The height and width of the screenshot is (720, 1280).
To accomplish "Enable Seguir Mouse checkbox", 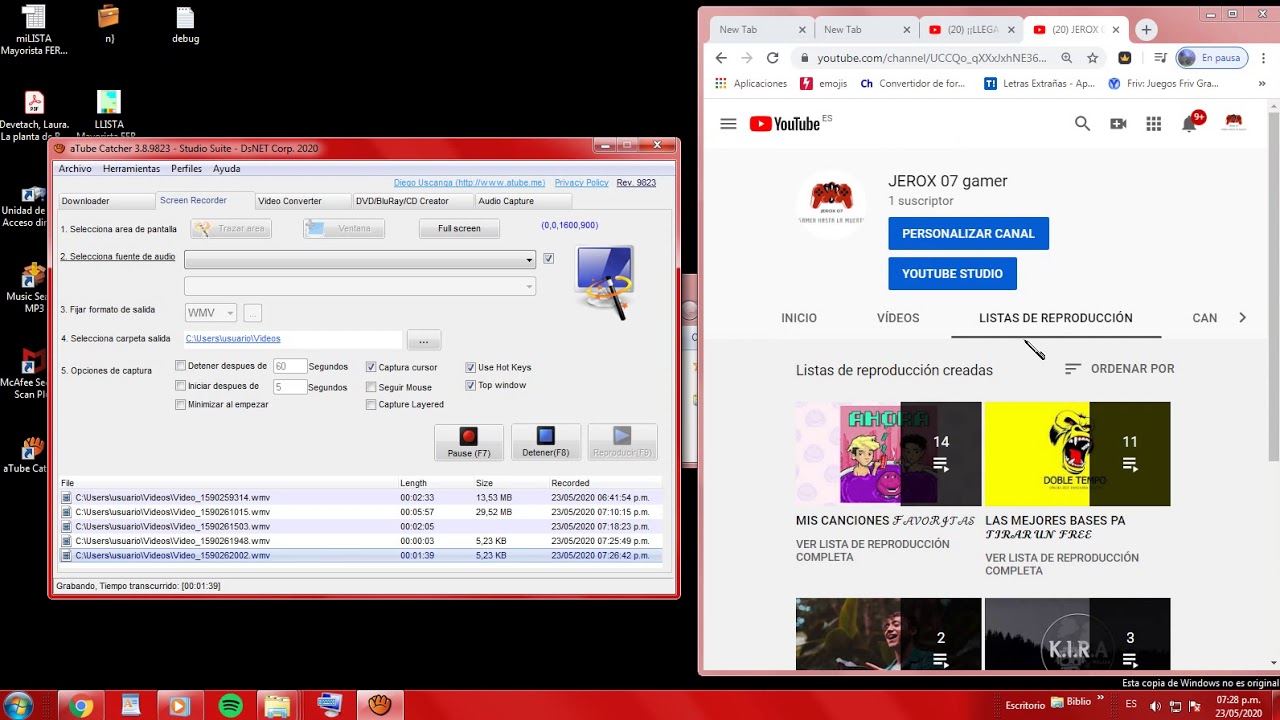I will coord(371,387).
